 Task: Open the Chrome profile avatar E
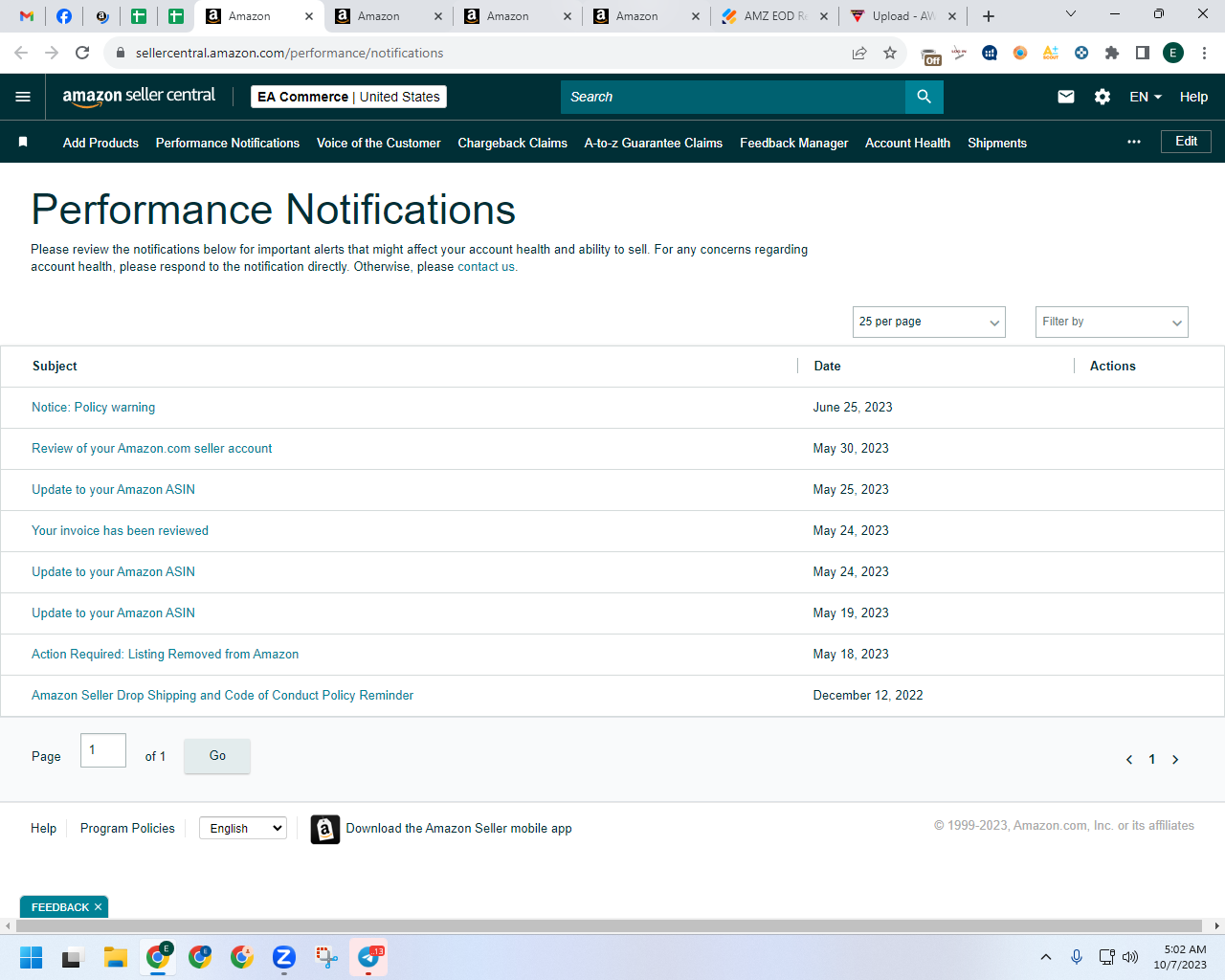click(x=1173, y=53)
